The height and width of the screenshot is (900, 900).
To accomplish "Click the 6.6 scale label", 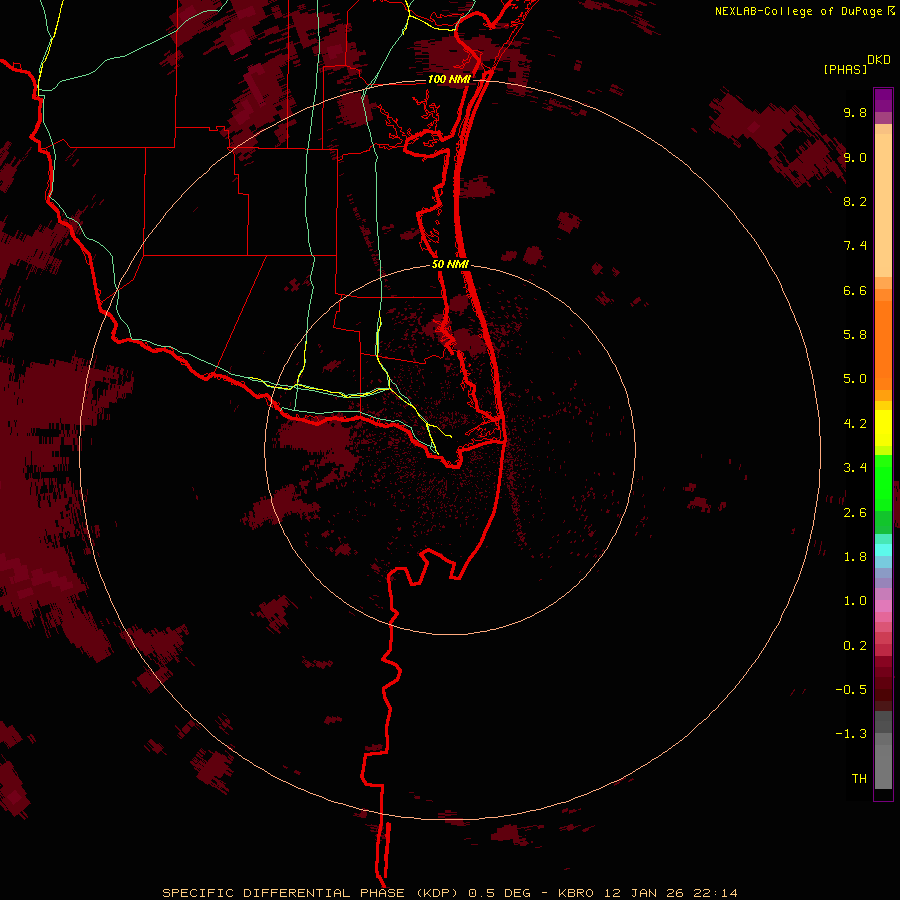I will [x=855, y=291].
